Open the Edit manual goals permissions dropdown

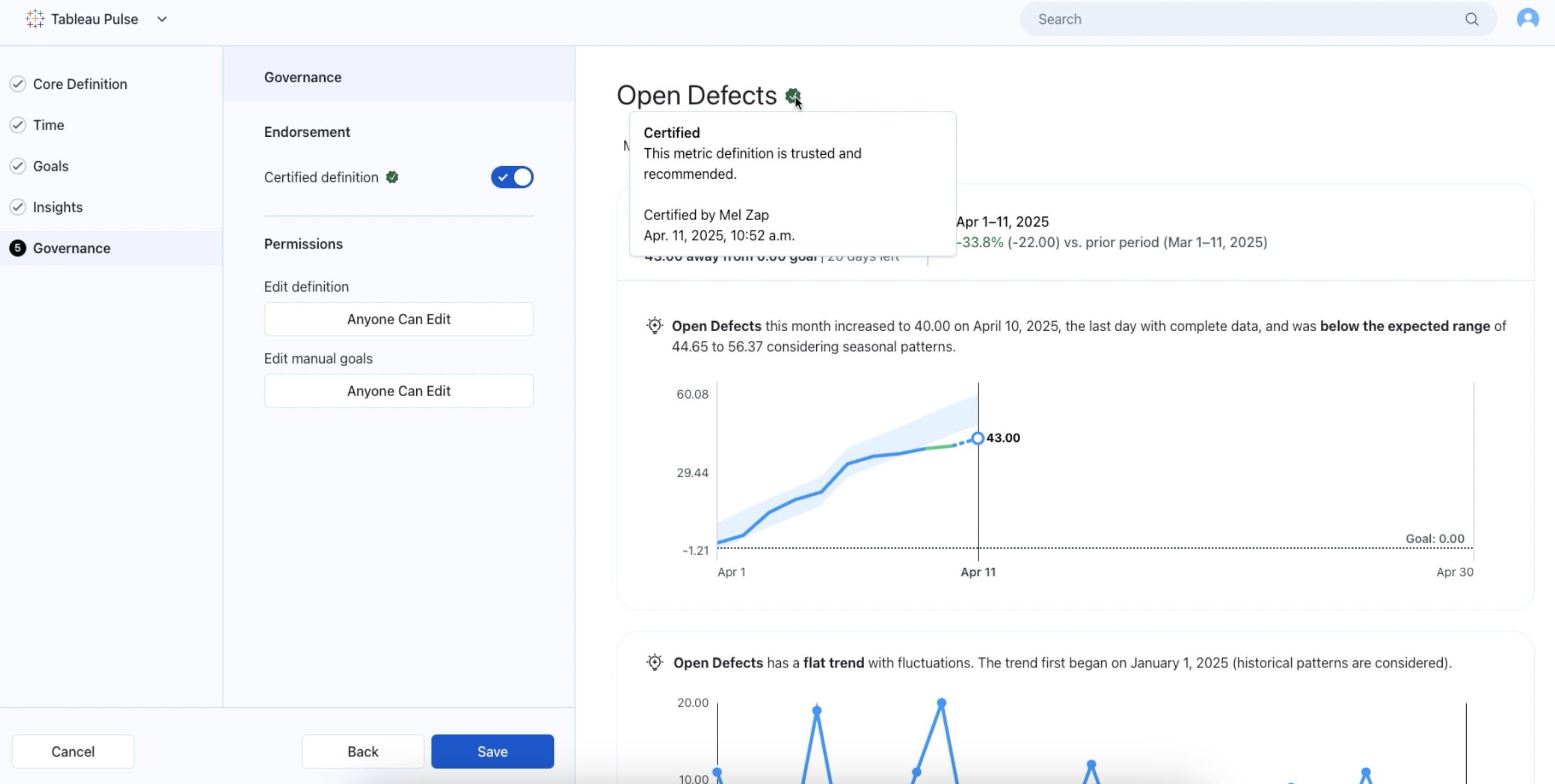point(398,391)
